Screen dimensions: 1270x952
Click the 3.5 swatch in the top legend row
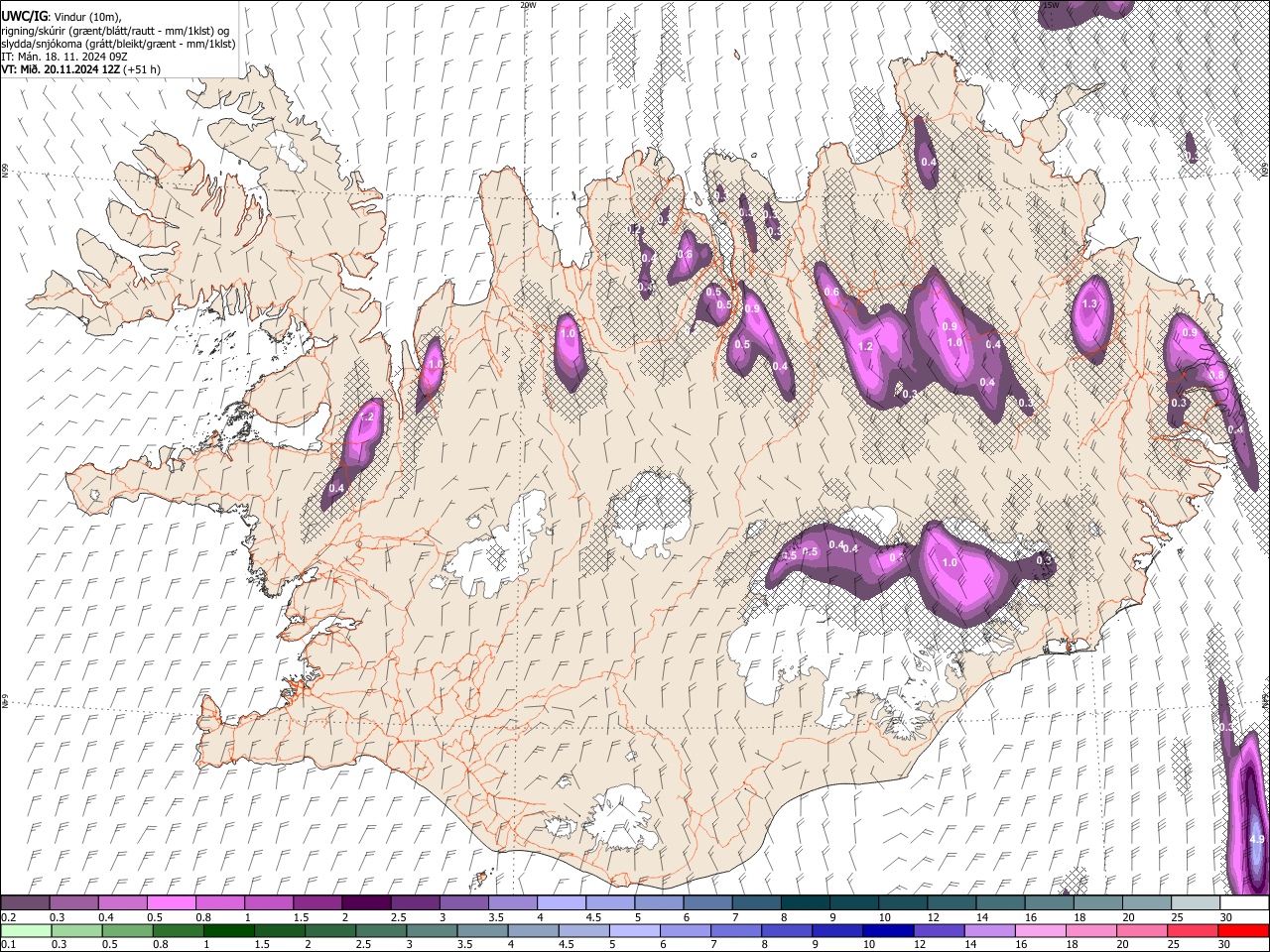point(513,902)
